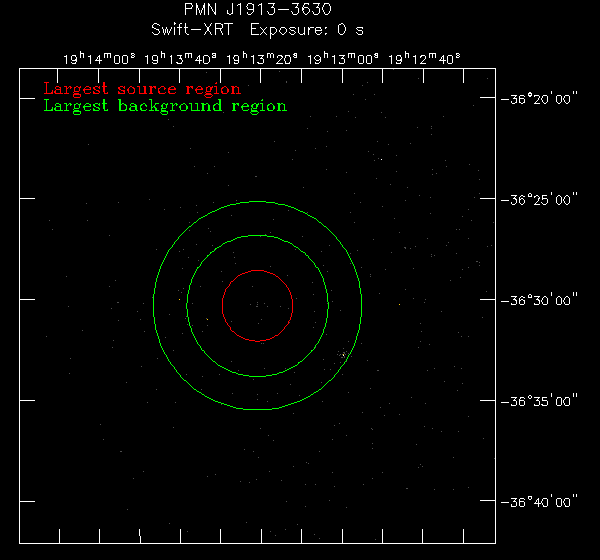Click declination label -36°40'00"

coord(539,501)
